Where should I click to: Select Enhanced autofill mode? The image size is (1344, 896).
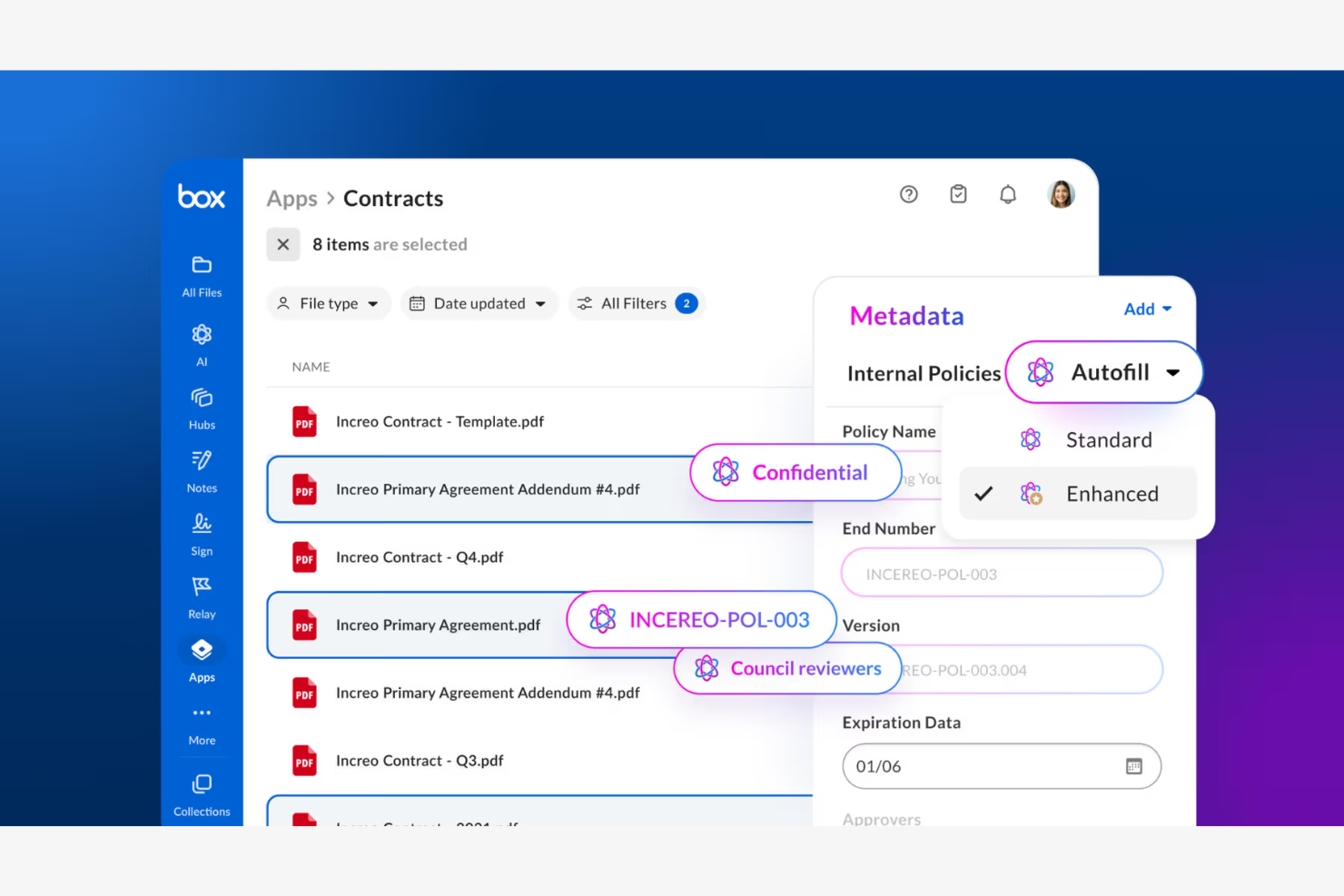point(1112,493)
